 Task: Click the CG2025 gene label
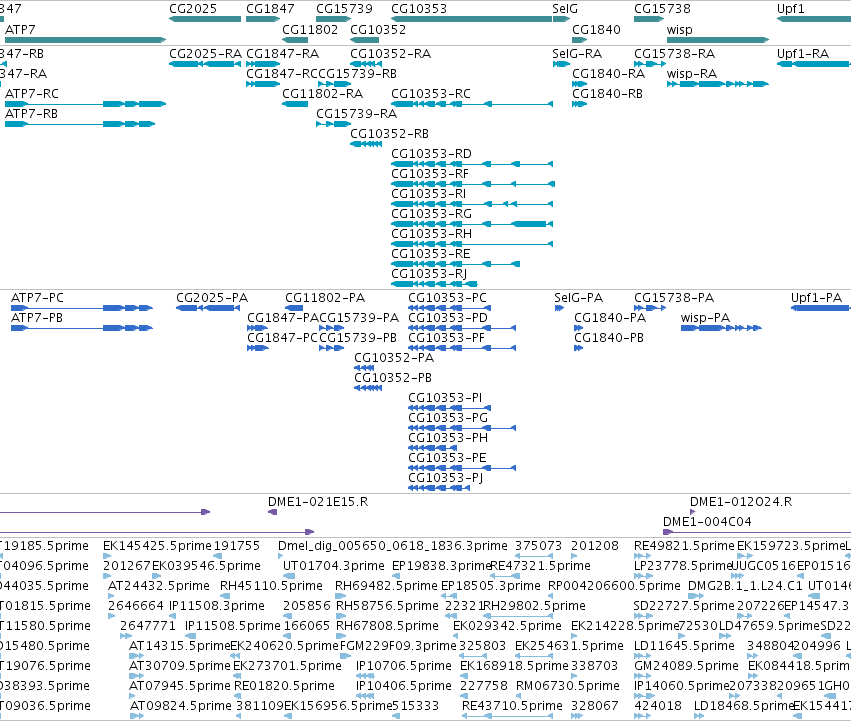pyautogui.click(x=193, y=9)
